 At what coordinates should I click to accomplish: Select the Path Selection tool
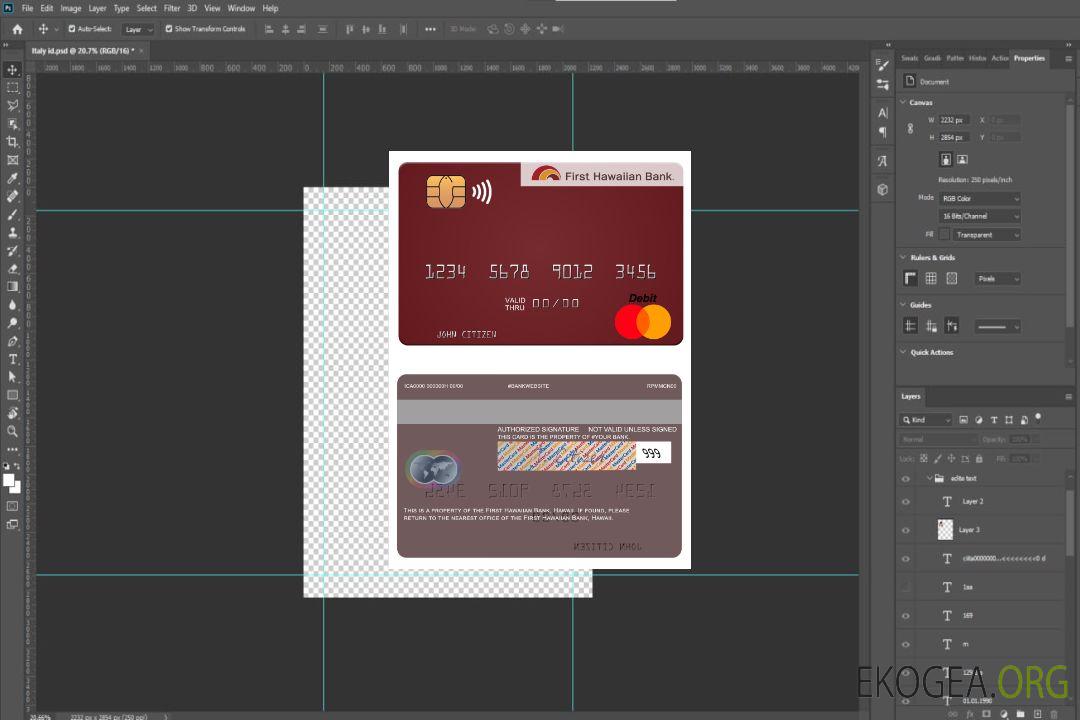(x=12, y=377)
